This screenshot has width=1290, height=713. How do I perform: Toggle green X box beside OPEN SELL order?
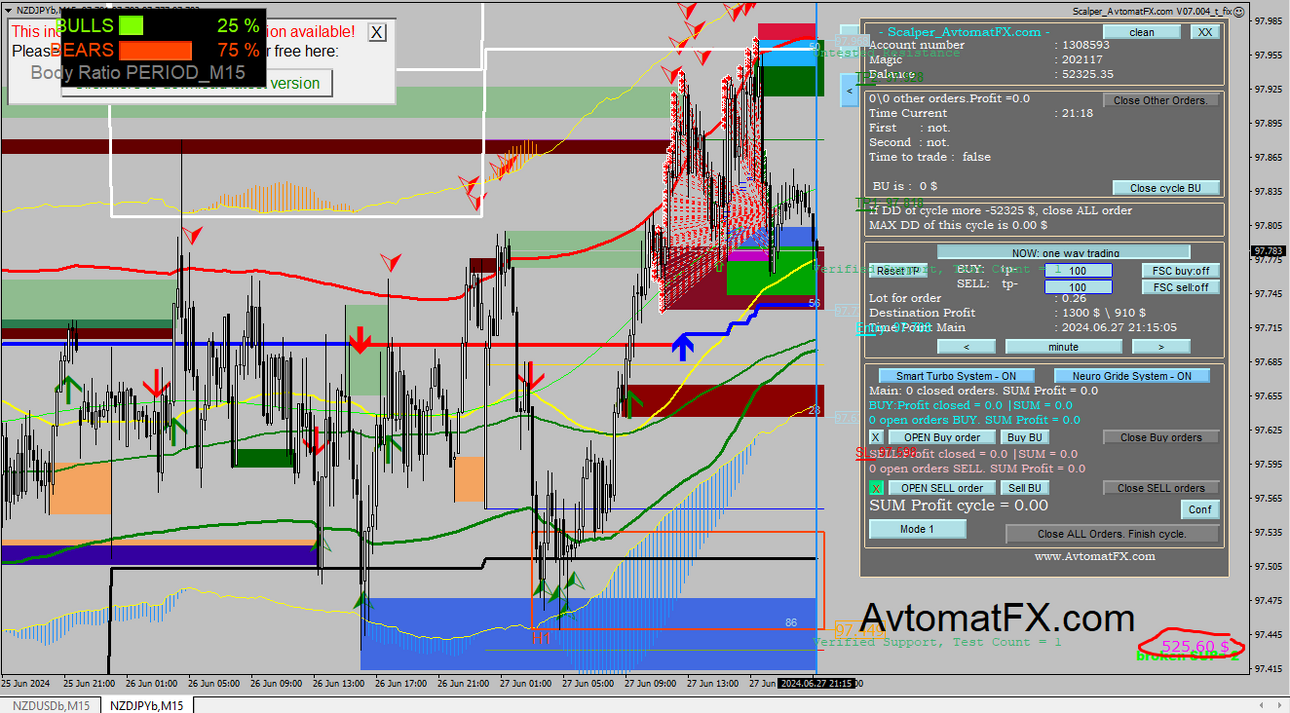pos(876,488)
